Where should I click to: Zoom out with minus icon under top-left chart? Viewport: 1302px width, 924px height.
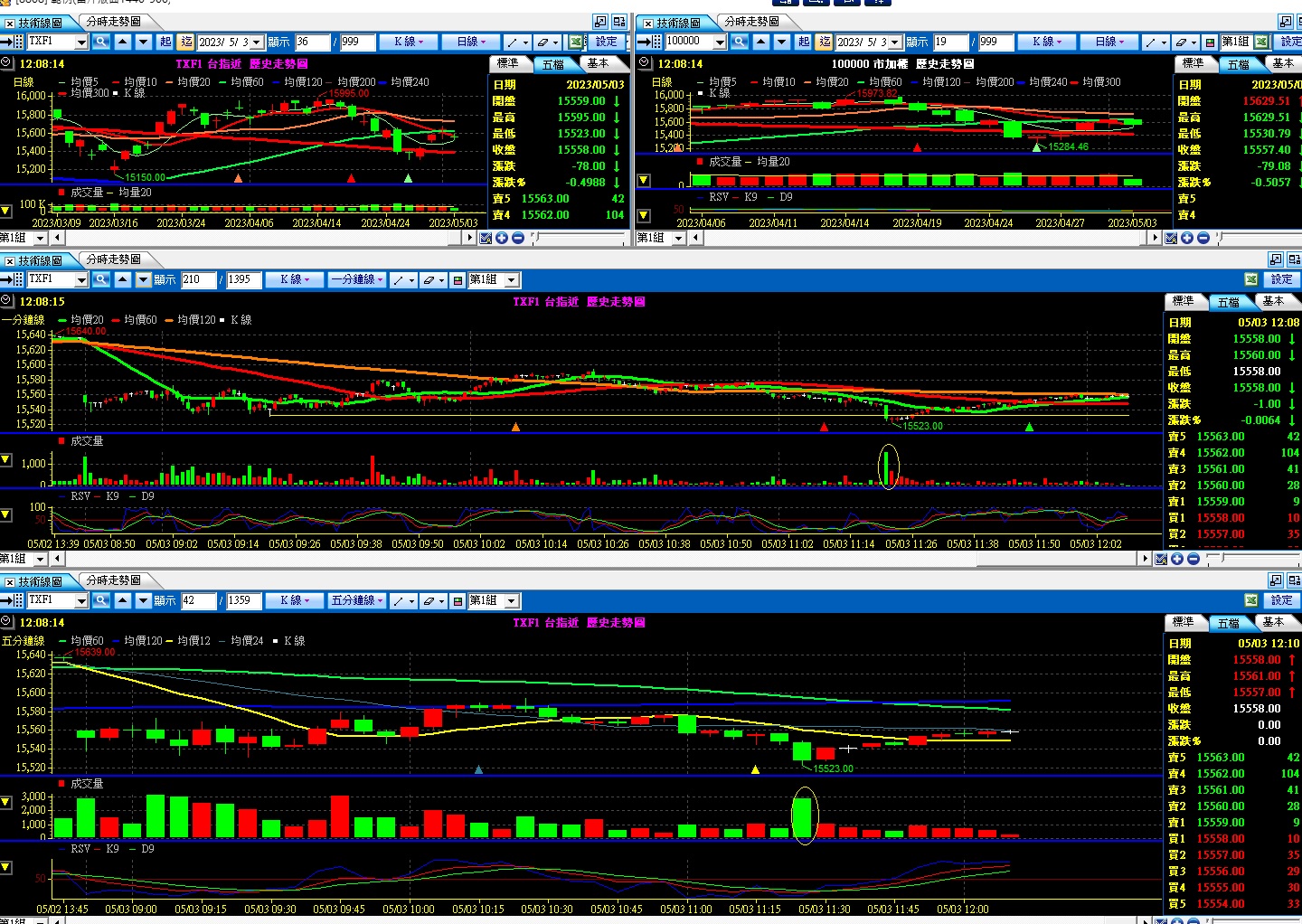518,238
